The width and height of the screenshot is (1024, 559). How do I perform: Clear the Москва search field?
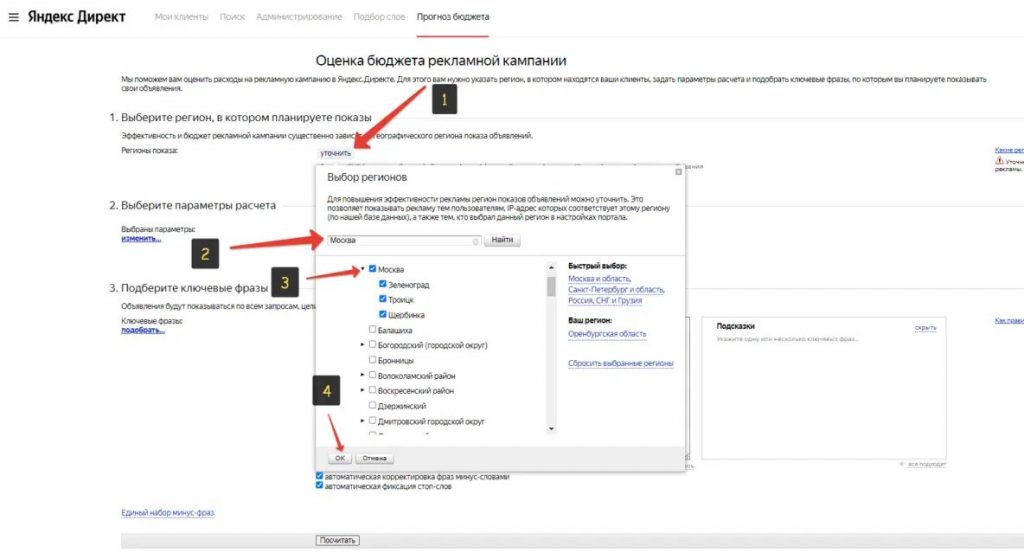pos(475,241)
